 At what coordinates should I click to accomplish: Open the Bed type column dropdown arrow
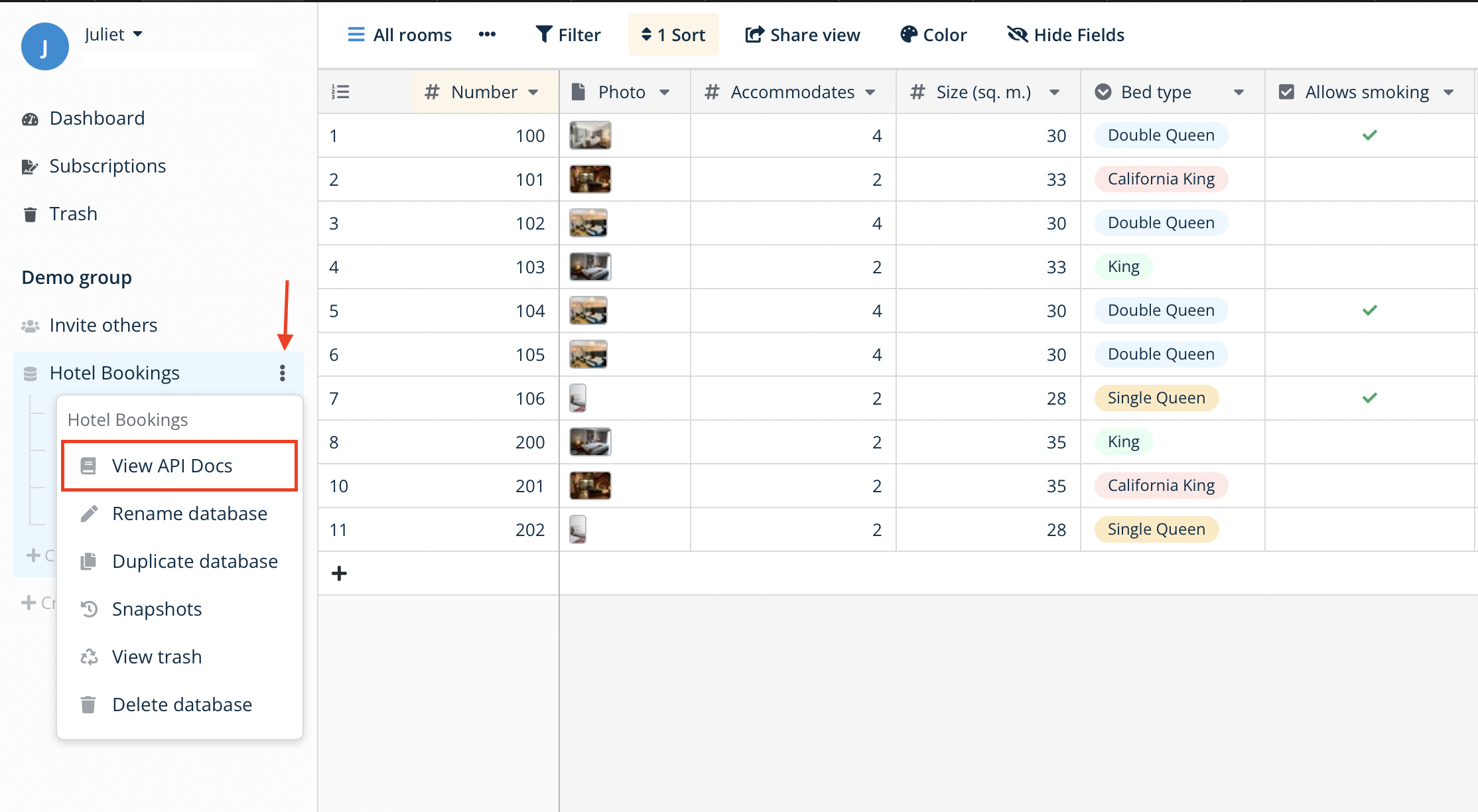tap(1238, 92)
